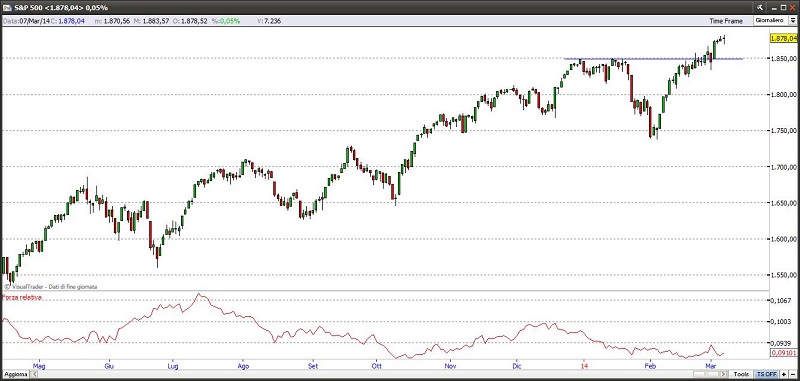Click the scrollbar right arrow
The width and height of the screenshot is (800, 381).
(724, 374)
